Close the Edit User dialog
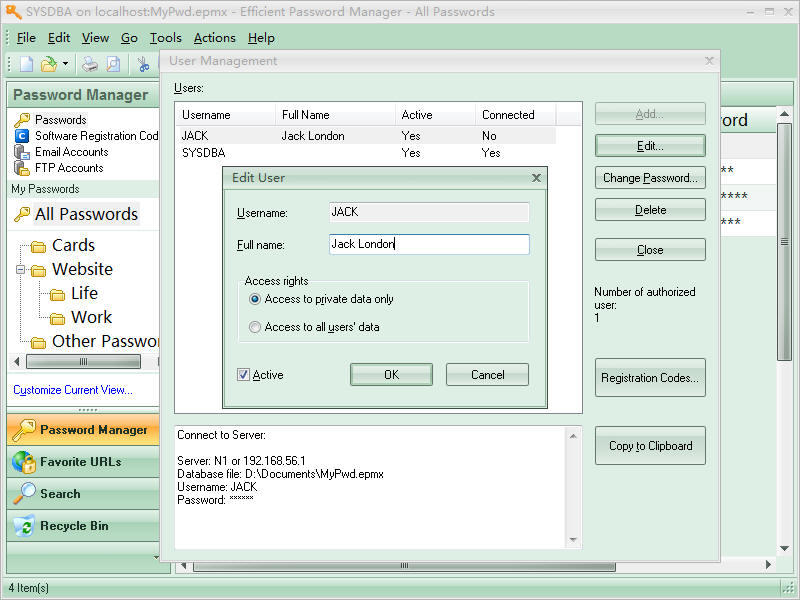This screenshot has height=600, width=800. click(536, 178)
